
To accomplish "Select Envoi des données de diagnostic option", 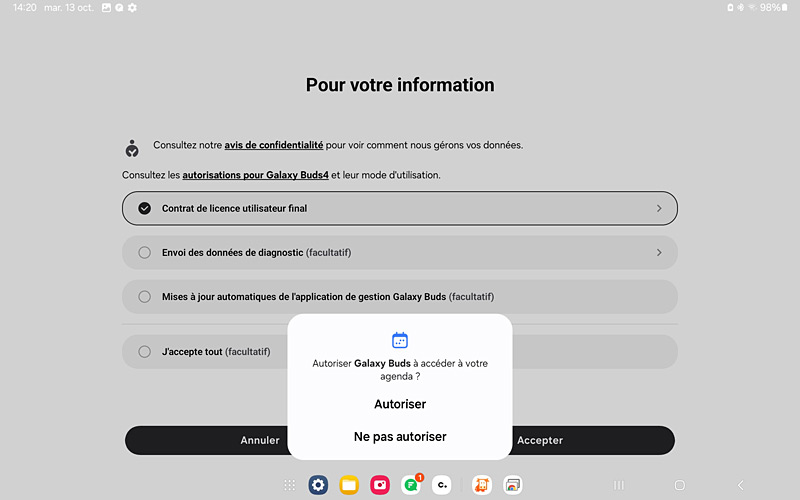I will click(x=144, y=253).
